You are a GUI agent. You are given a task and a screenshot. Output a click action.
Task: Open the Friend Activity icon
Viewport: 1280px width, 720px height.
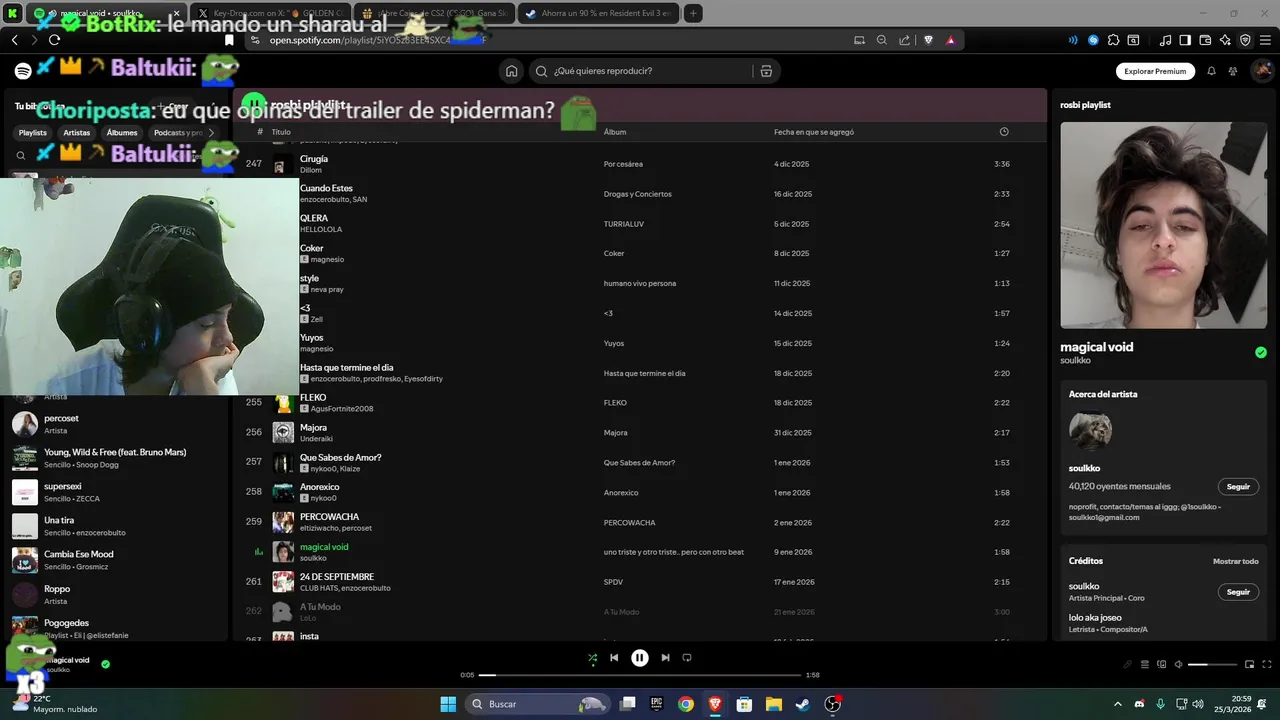coord(1233,71)
